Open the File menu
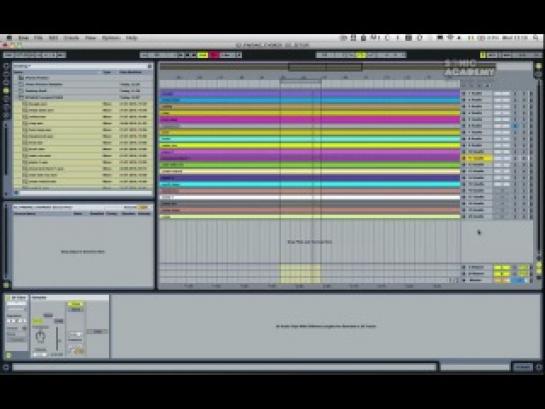The height and width of the screenshot is (409, 545). [x=38, y=38]
